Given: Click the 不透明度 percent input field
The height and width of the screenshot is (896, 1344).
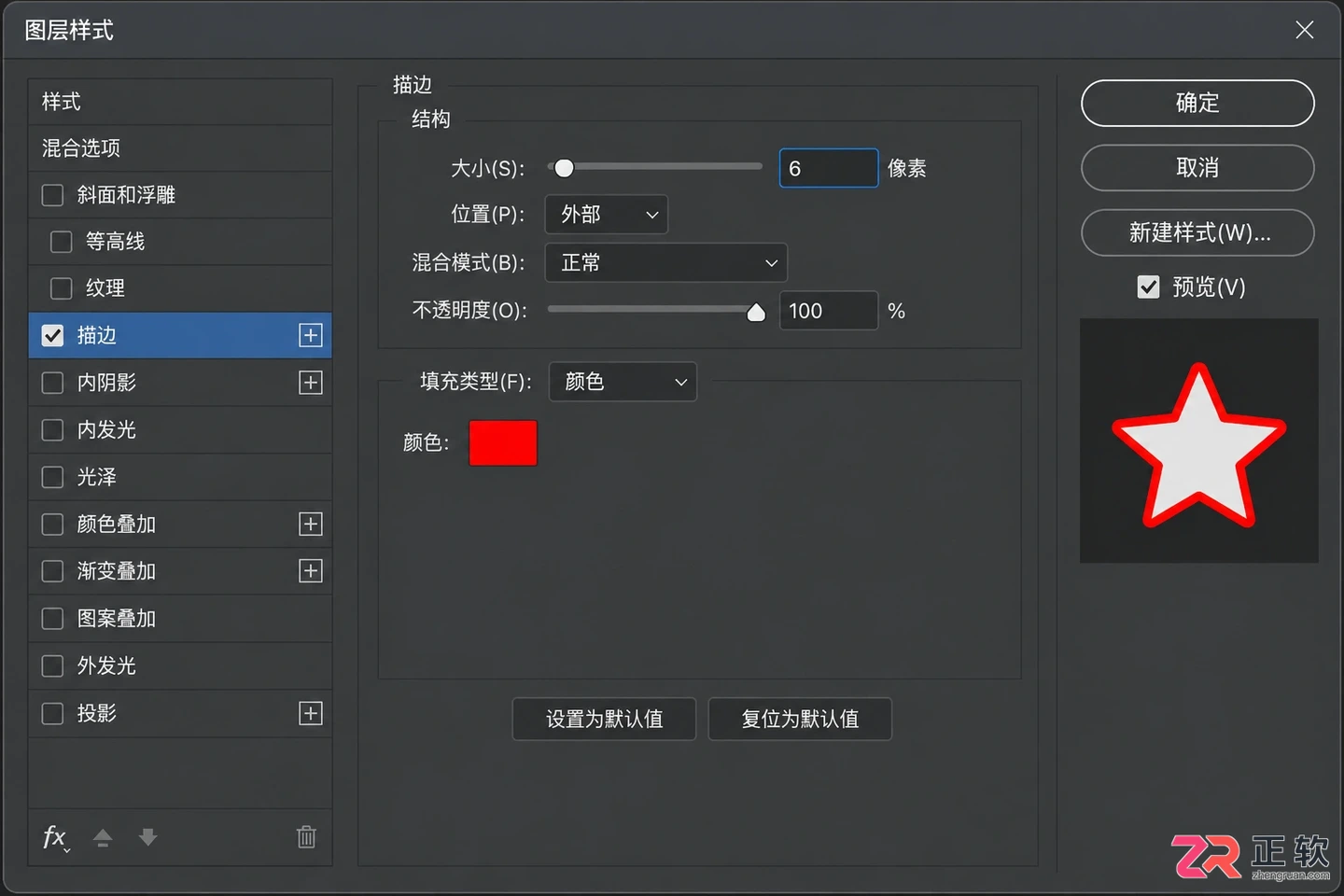Looking at the screenshot, I should click(829, 311).
